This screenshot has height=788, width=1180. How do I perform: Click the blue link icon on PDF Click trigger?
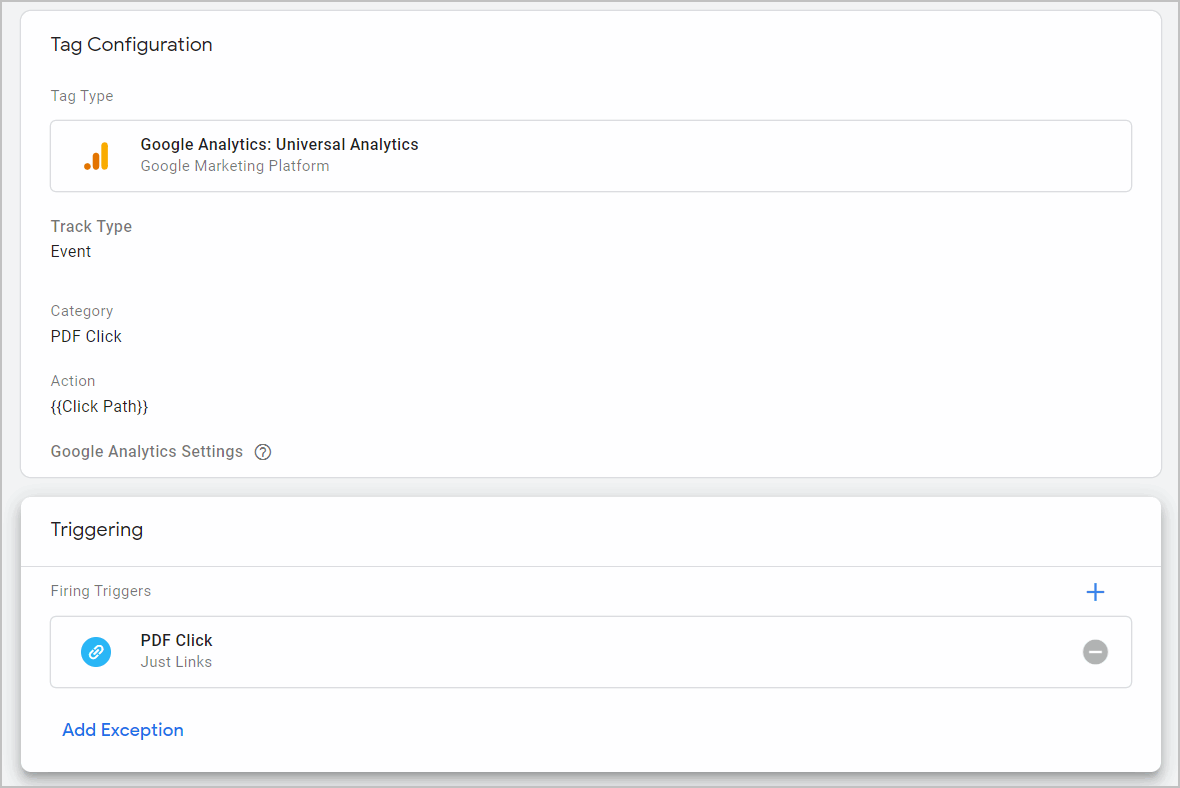click(96, 651)
